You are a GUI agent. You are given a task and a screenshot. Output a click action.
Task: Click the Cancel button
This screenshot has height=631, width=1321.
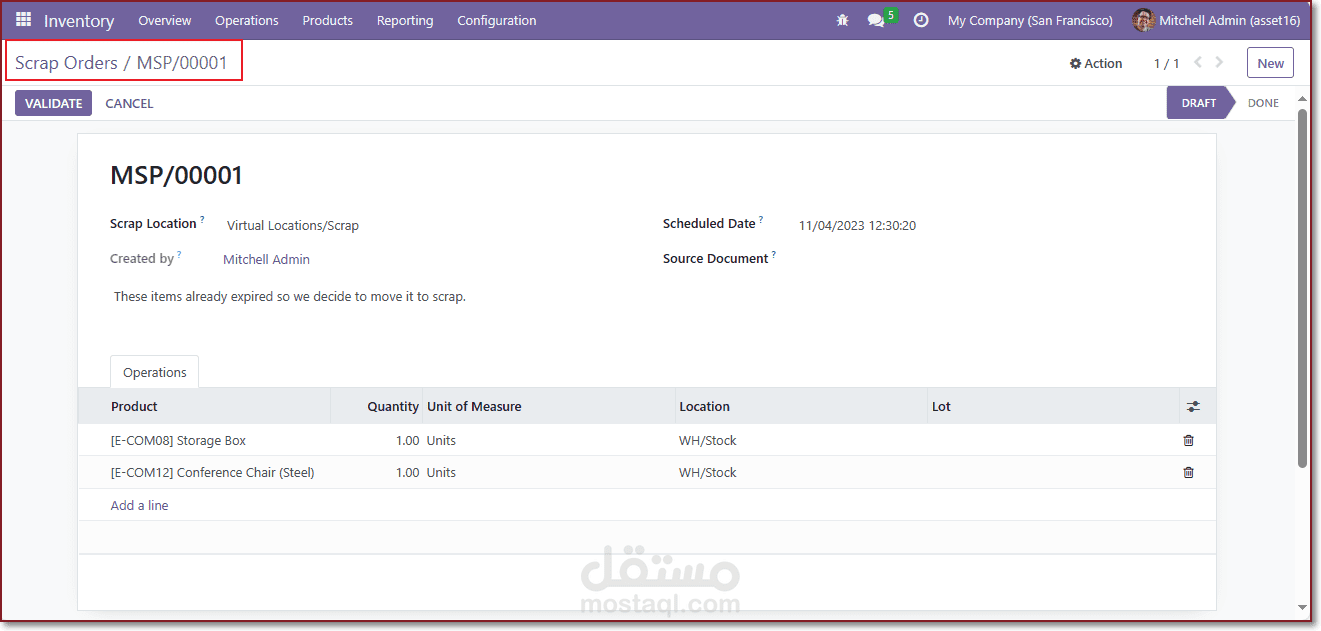[x=129, y=103]
